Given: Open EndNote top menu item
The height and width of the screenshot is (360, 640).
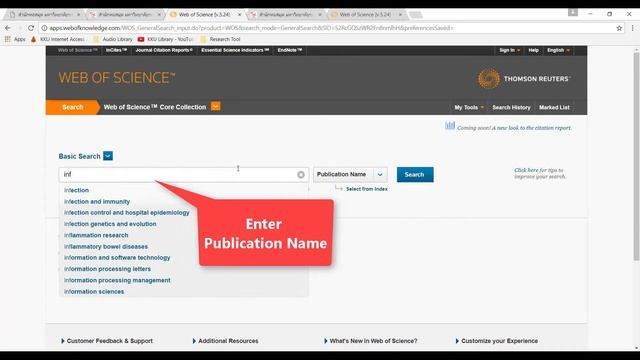Looking at the screenshot, I should [x=290, y=50].
